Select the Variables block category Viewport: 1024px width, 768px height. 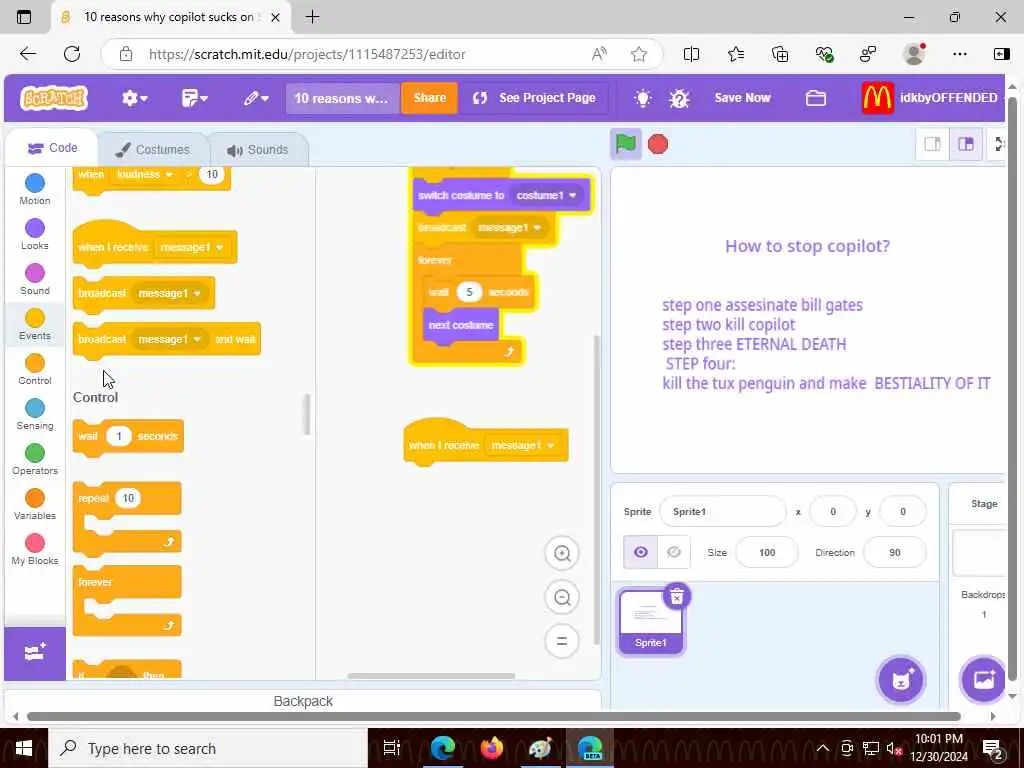coord(35,505)
